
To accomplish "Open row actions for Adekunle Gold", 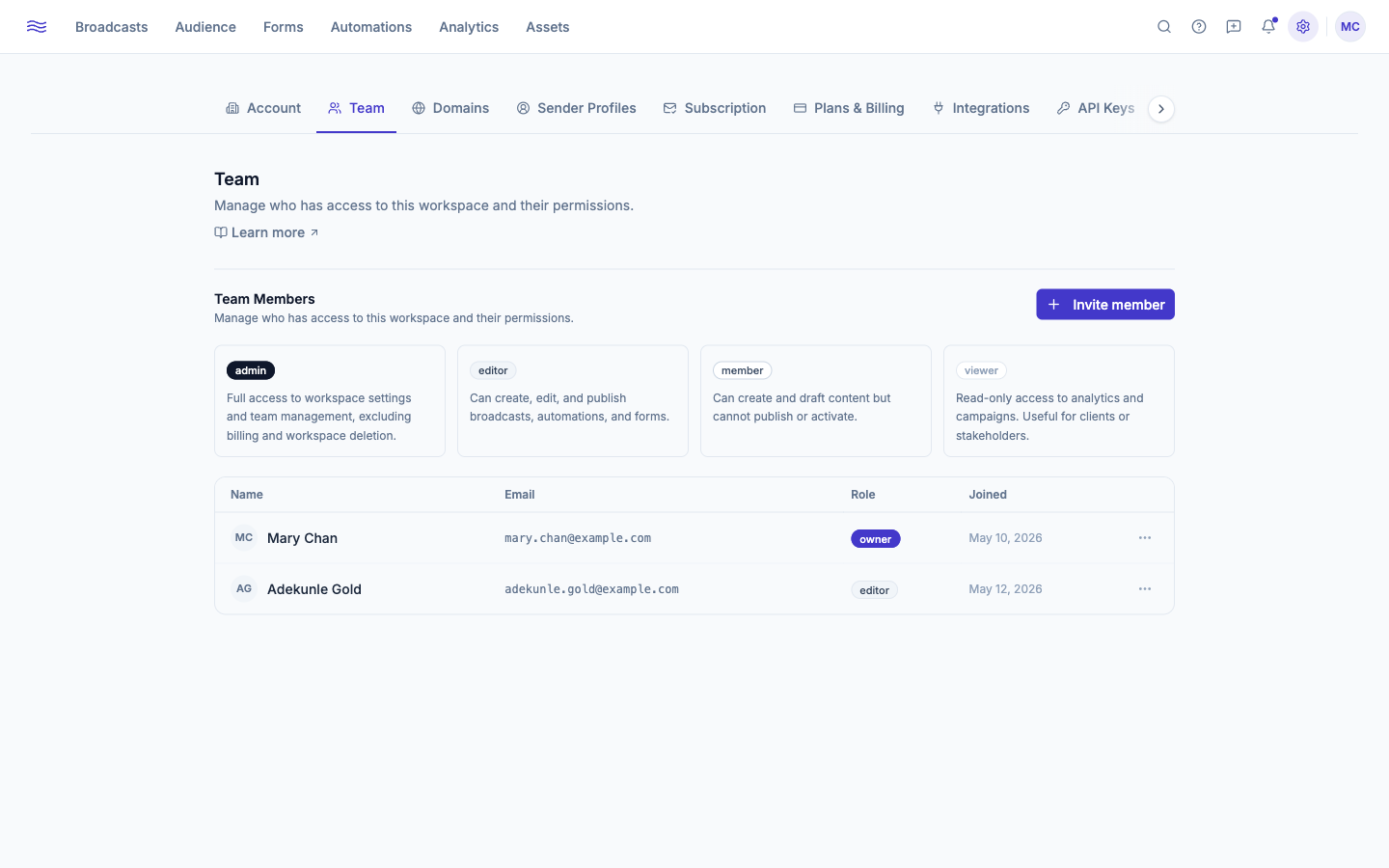I will pyautogui.click(x=1145, y=589).
